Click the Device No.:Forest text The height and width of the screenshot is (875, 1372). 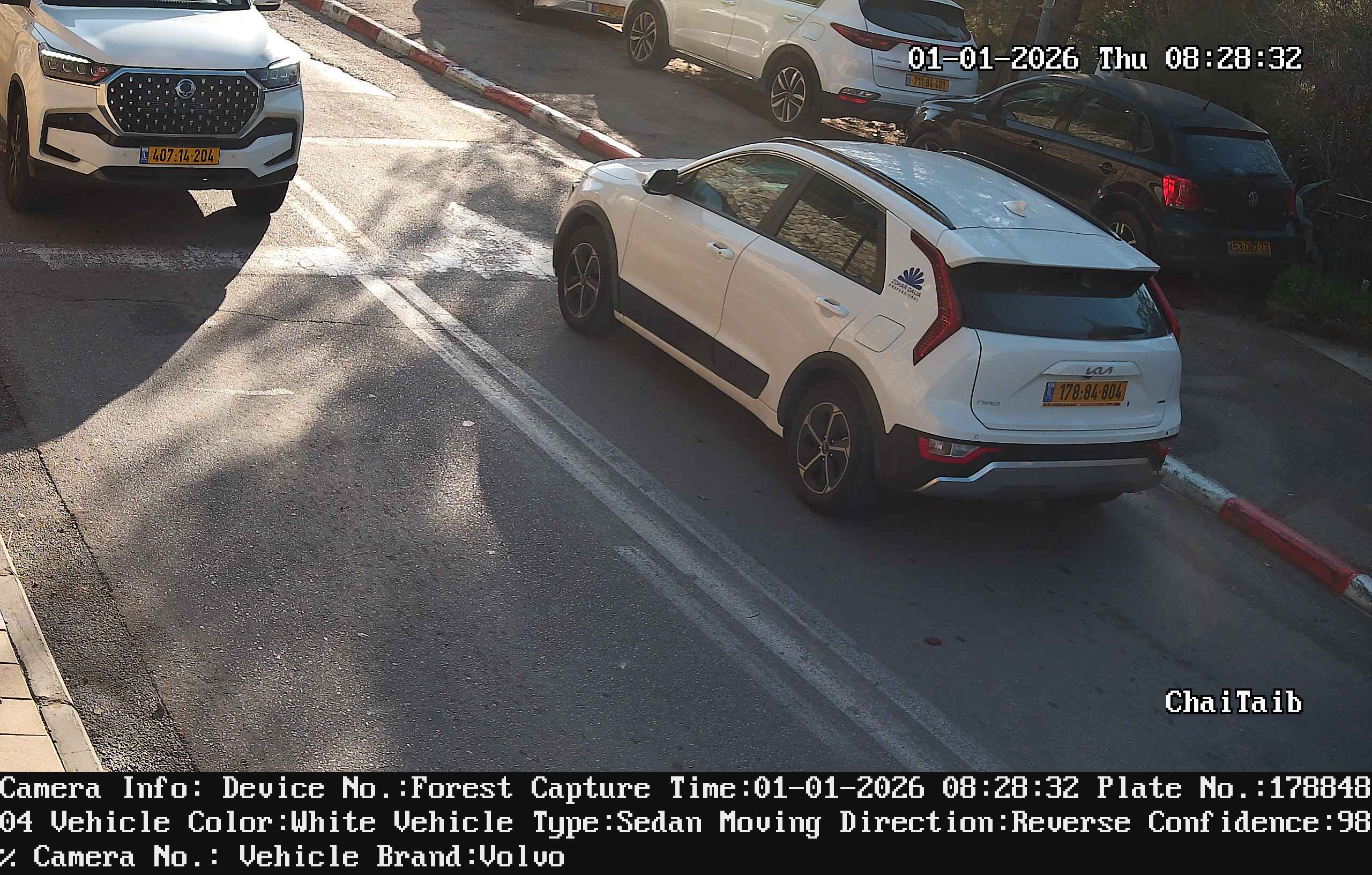[368, 788]
